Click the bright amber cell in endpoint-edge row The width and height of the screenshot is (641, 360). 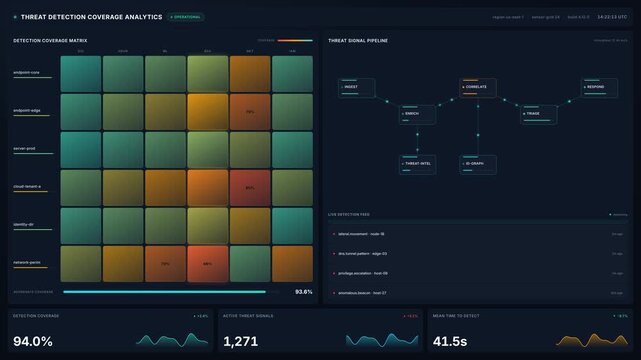click(x=208, y=112)
